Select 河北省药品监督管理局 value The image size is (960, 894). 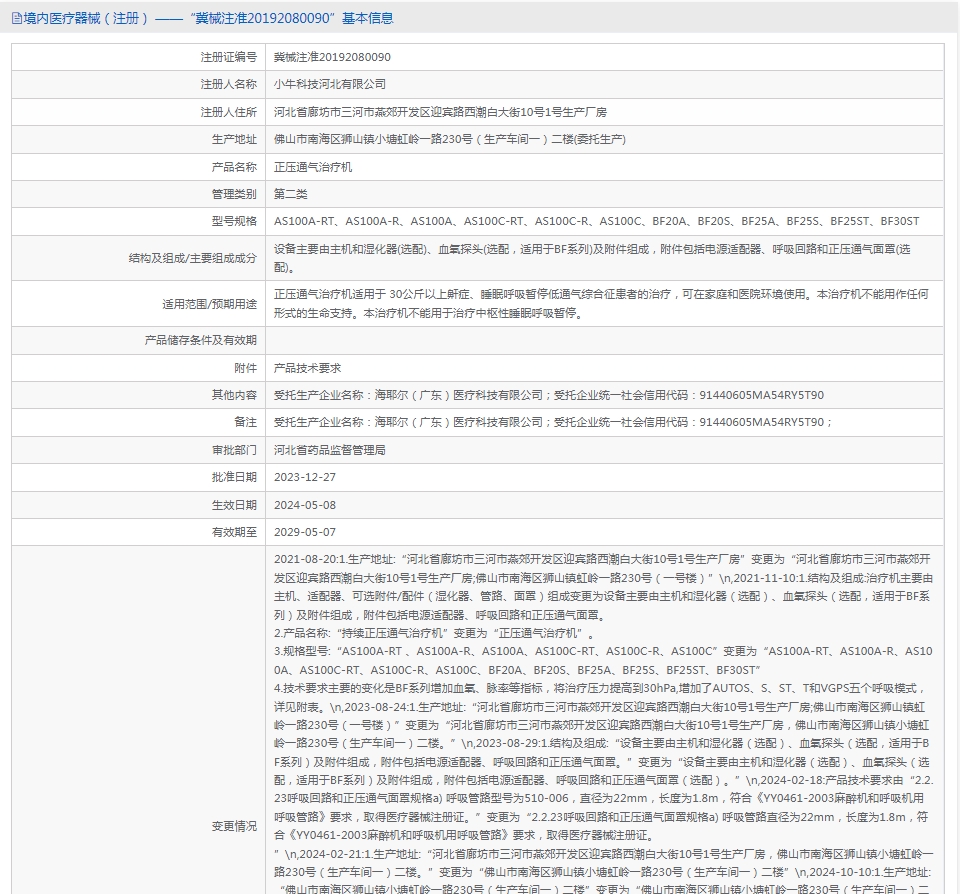330,450
